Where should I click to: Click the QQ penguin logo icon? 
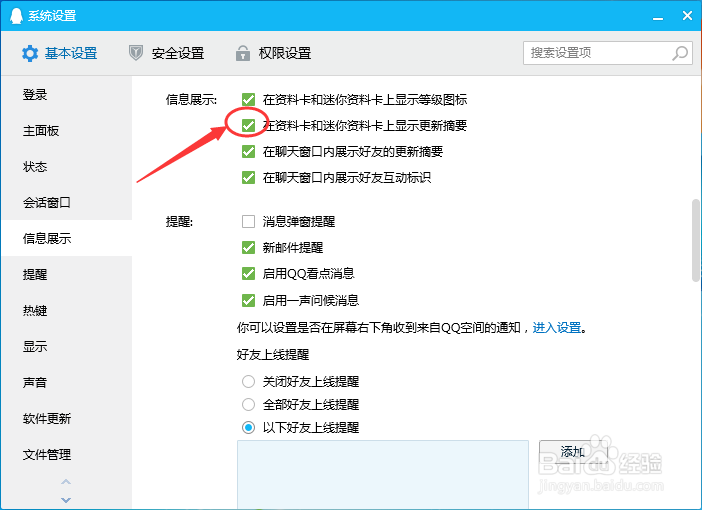(16, 16)
